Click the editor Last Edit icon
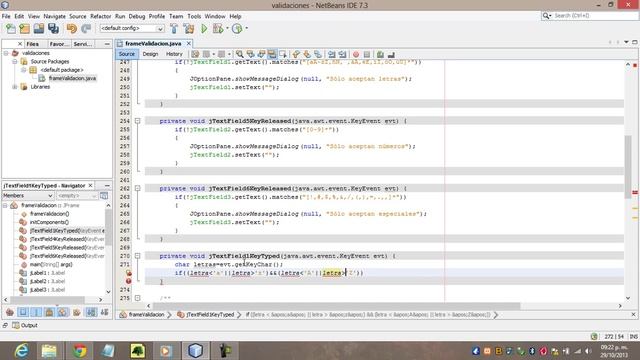The width and height of the screenshot is (640, 360). pos(195,54)
